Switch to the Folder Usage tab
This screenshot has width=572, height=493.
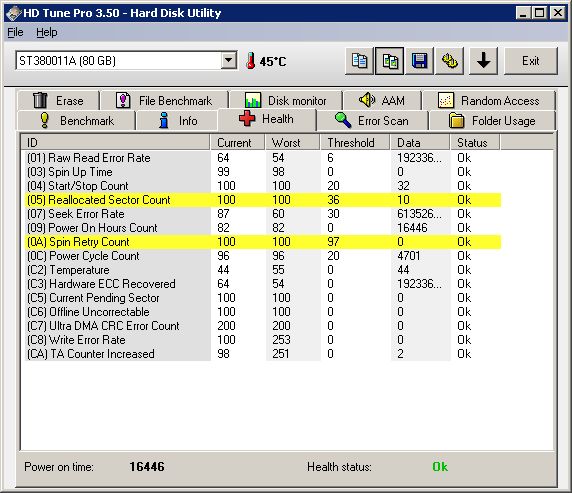click(x=492, y=120)
